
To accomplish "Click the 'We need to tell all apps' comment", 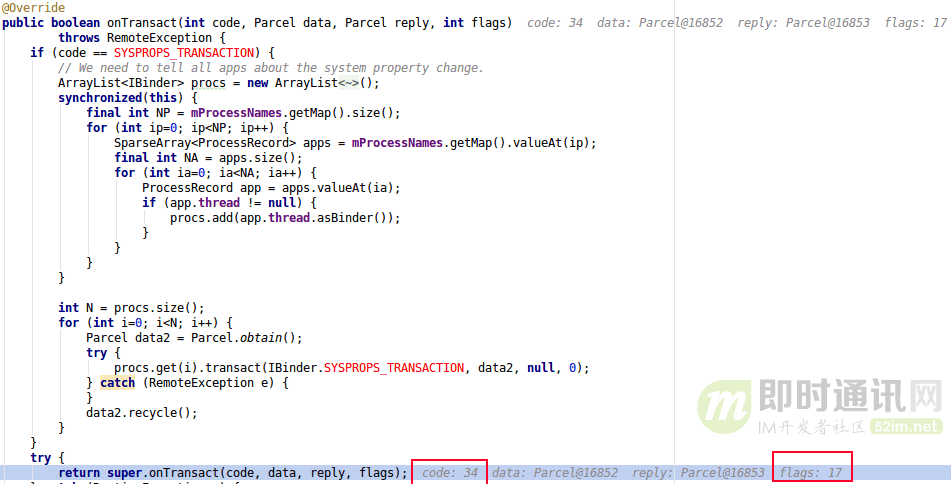I will [271, 68].
